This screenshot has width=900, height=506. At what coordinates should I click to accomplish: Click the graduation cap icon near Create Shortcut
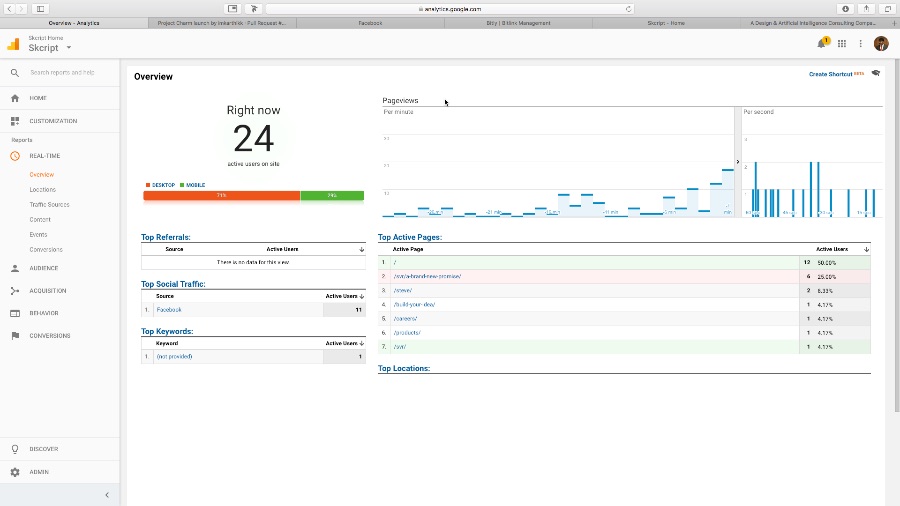[x=875, y=73]
